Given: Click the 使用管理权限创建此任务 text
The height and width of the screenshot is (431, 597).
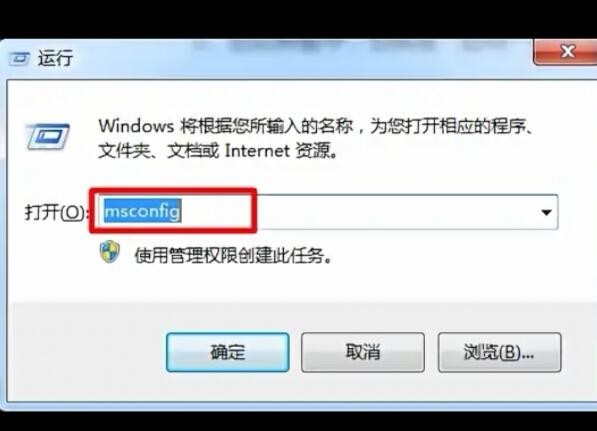Looking at the screenshot, I should pyautogui.click(x=234, y=255).
